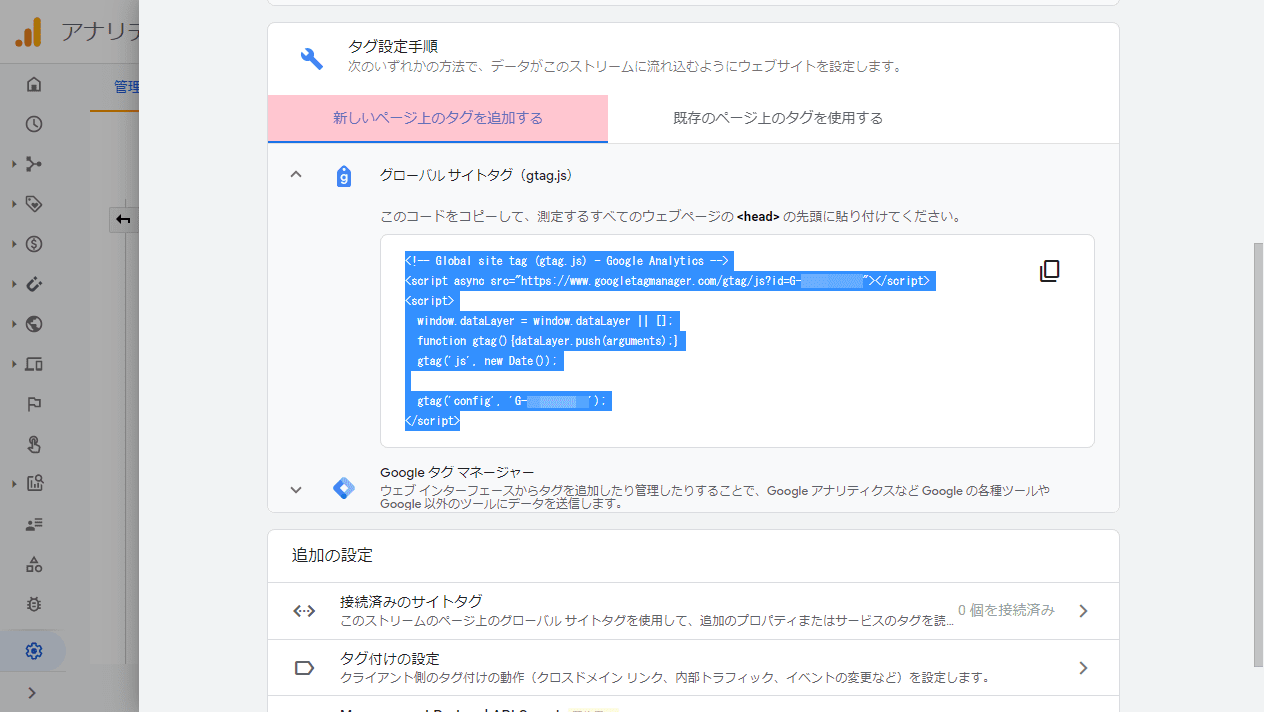The image size is (1264, 712).
Task: Expand the arrow beside the Monetization dollar icon
Action: pyautogui.click(x=14, y=244)
